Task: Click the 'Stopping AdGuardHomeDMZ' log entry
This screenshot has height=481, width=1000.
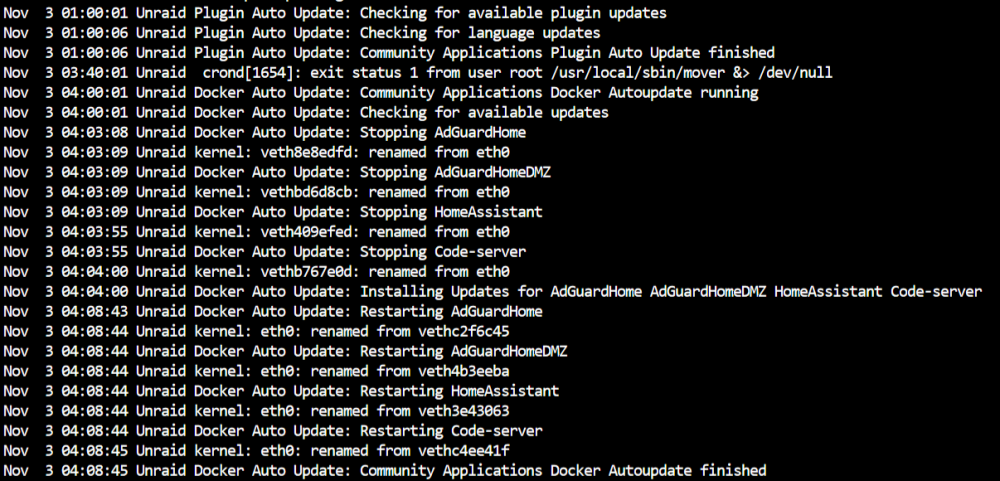Action: pos(277,172)
